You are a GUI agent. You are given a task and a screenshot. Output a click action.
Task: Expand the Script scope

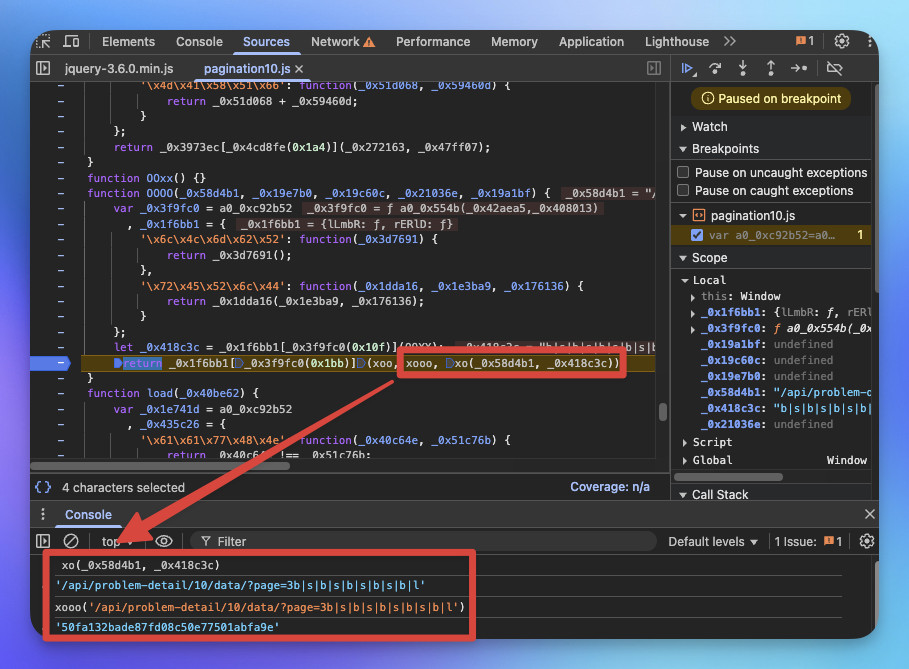(685, 443)
